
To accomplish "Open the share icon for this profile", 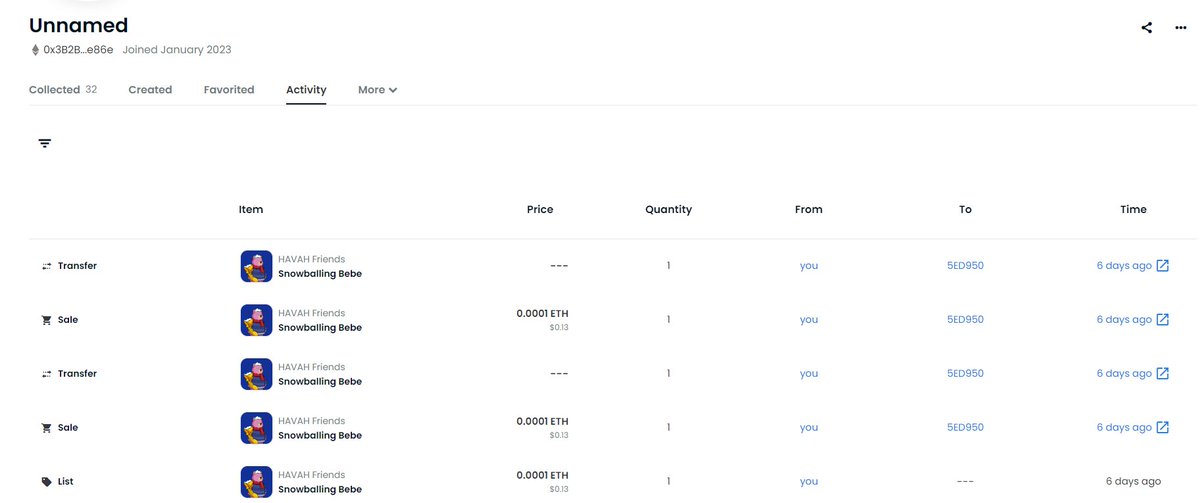I will coord(1147,28).
